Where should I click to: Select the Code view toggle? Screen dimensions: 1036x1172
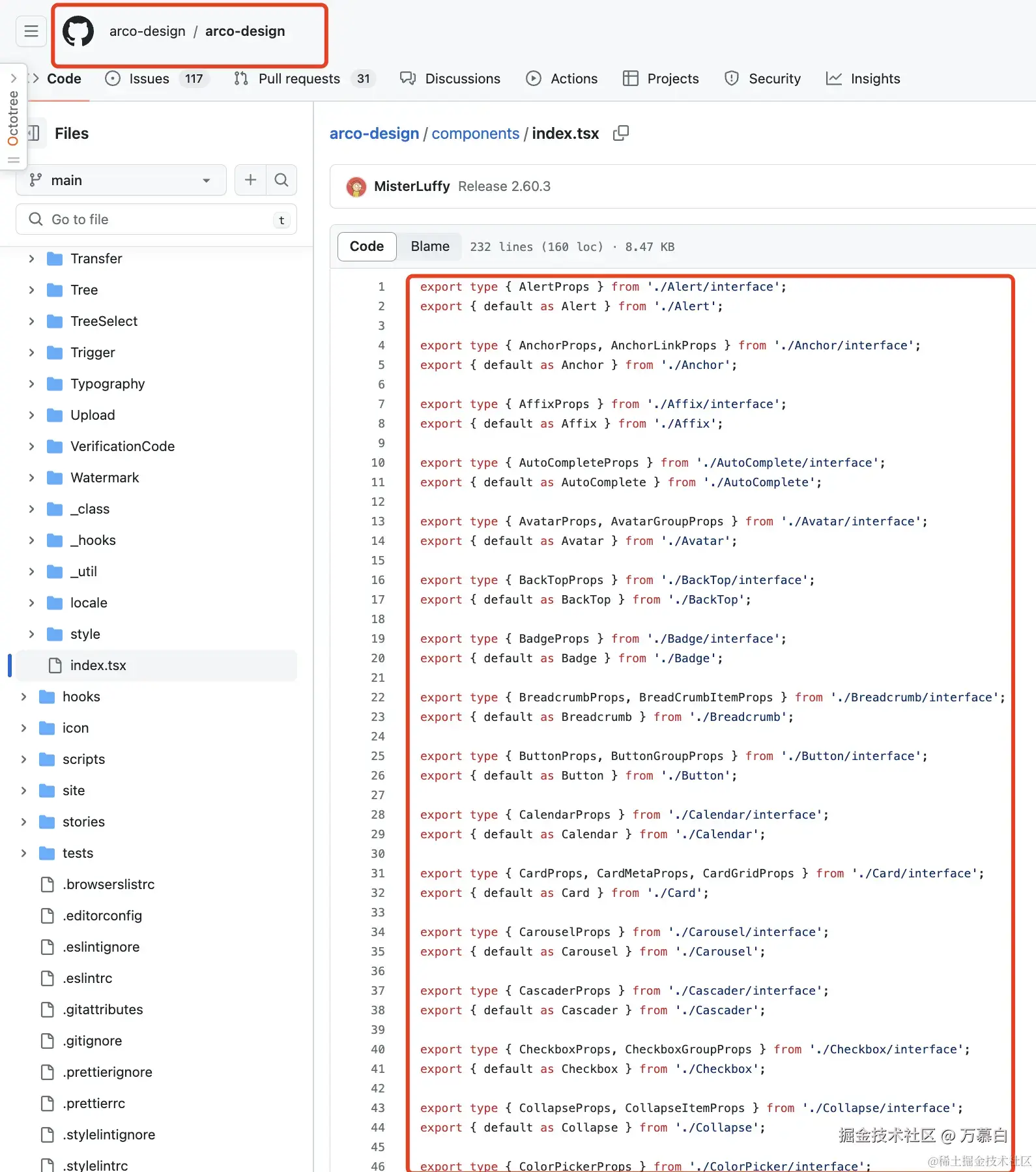[367, 246]
